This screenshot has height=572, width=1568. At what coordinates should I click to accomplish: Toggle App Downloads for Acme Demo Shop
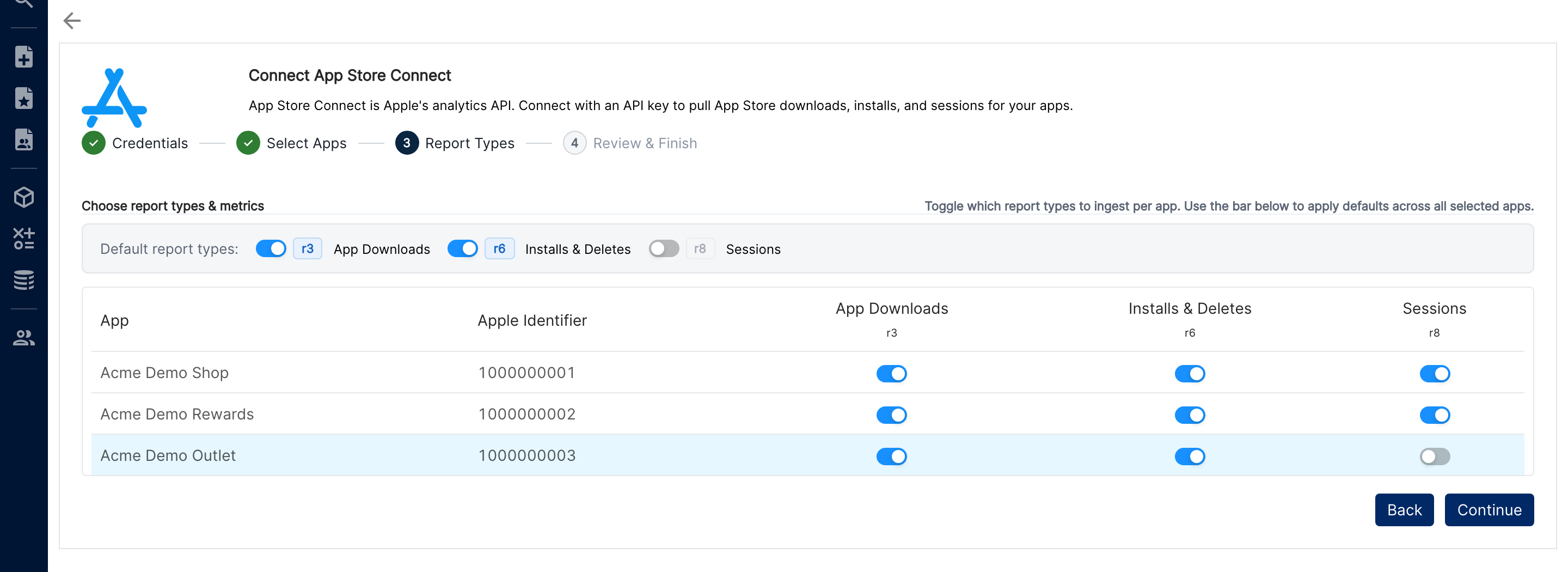(892, 373)
